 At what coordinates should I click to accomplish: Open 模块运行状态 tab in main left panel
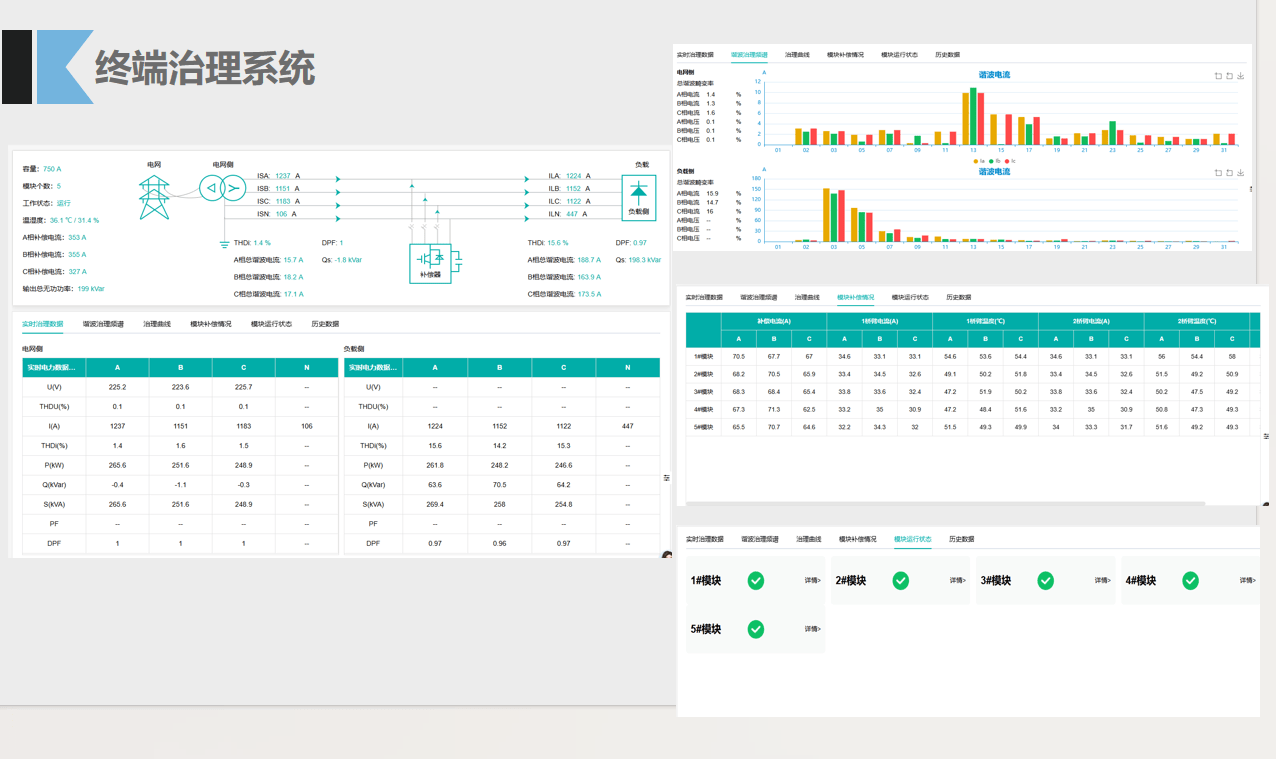pos(271,324)
